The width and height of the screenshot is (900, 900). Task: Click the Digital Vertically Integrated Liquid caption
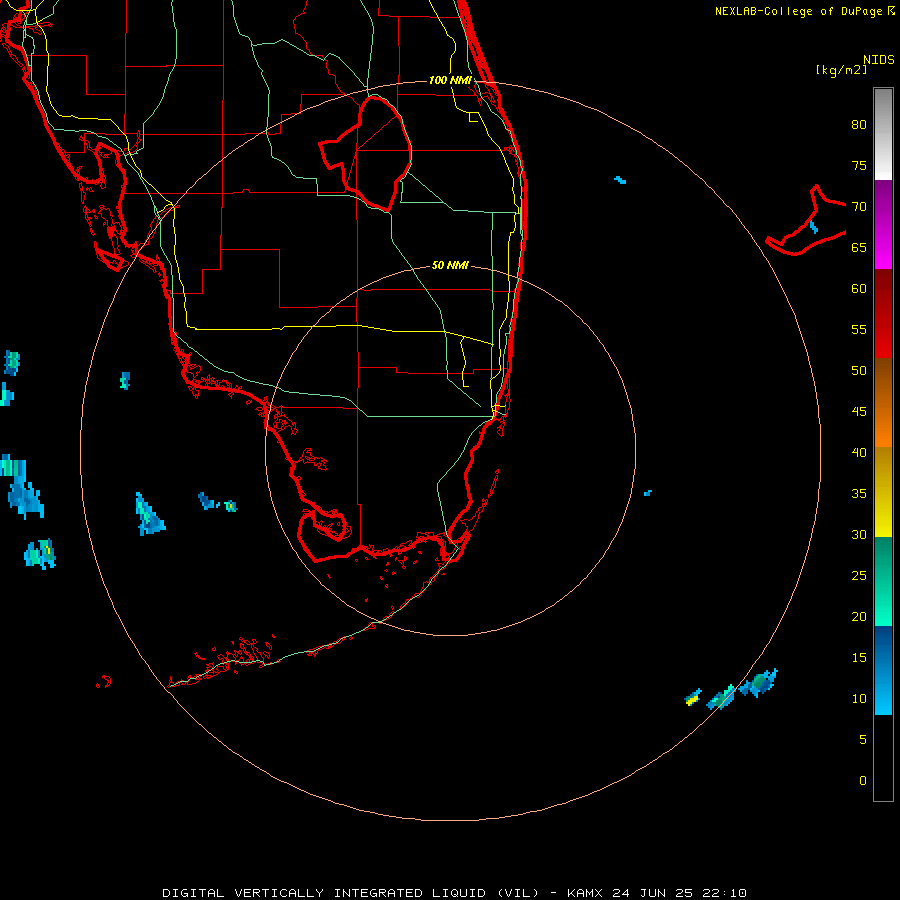tap(351, 893)
